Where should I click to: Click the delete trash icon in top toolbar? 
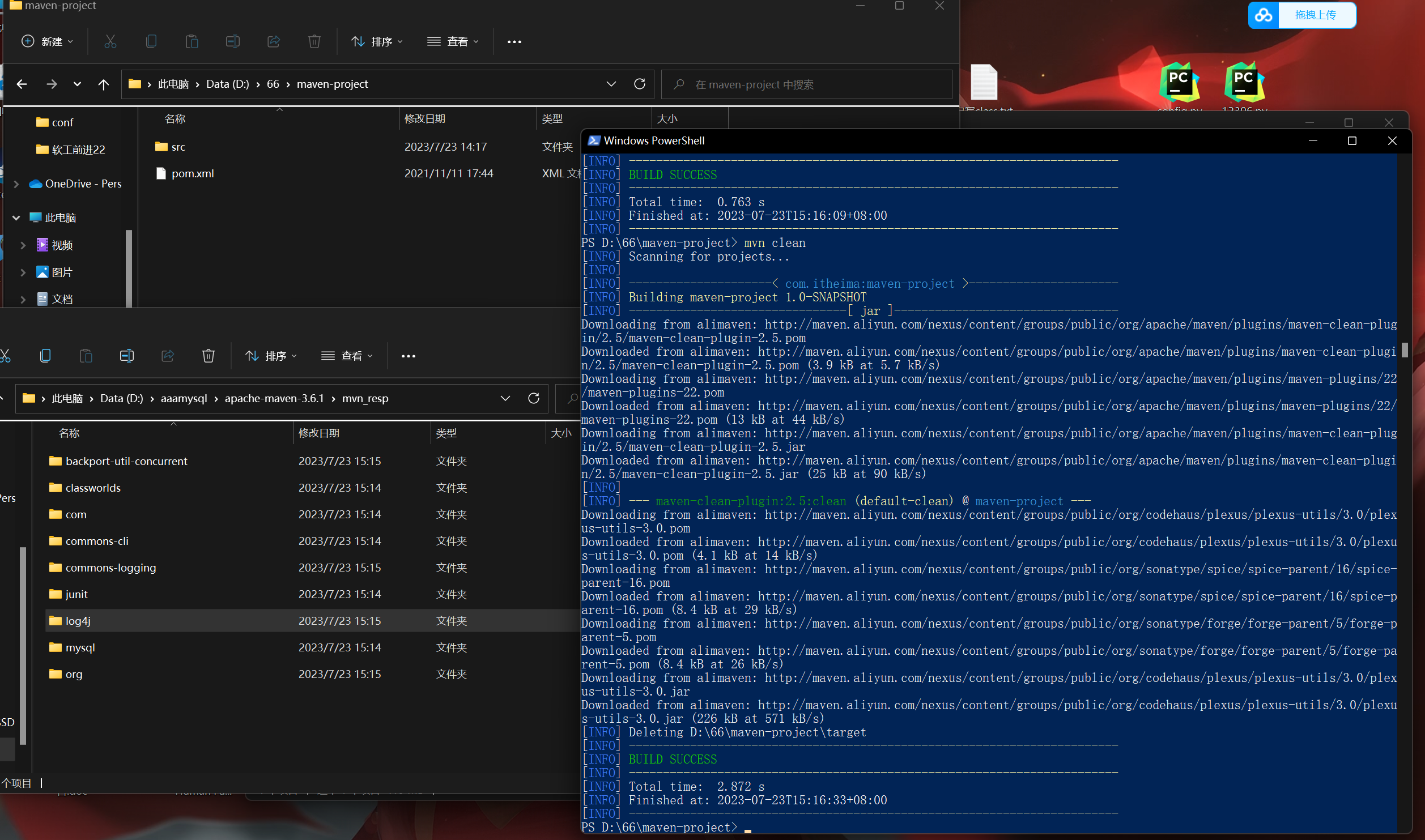[x=314, y=41]
